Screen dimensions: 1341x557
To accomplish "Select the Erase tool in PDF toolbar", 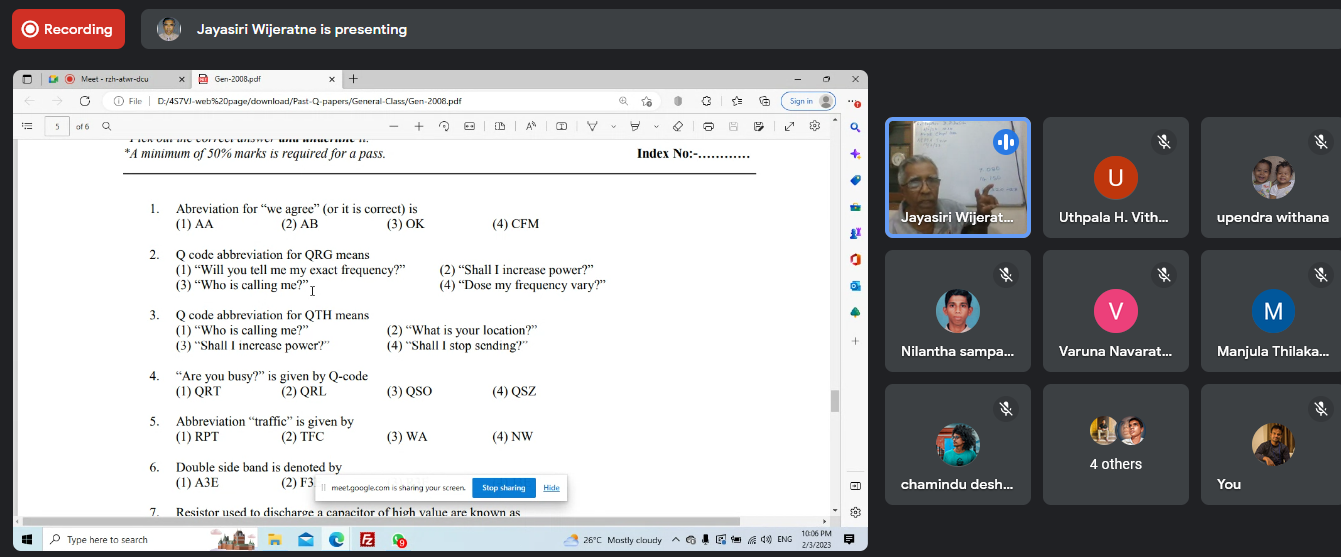I will [678, 126].
